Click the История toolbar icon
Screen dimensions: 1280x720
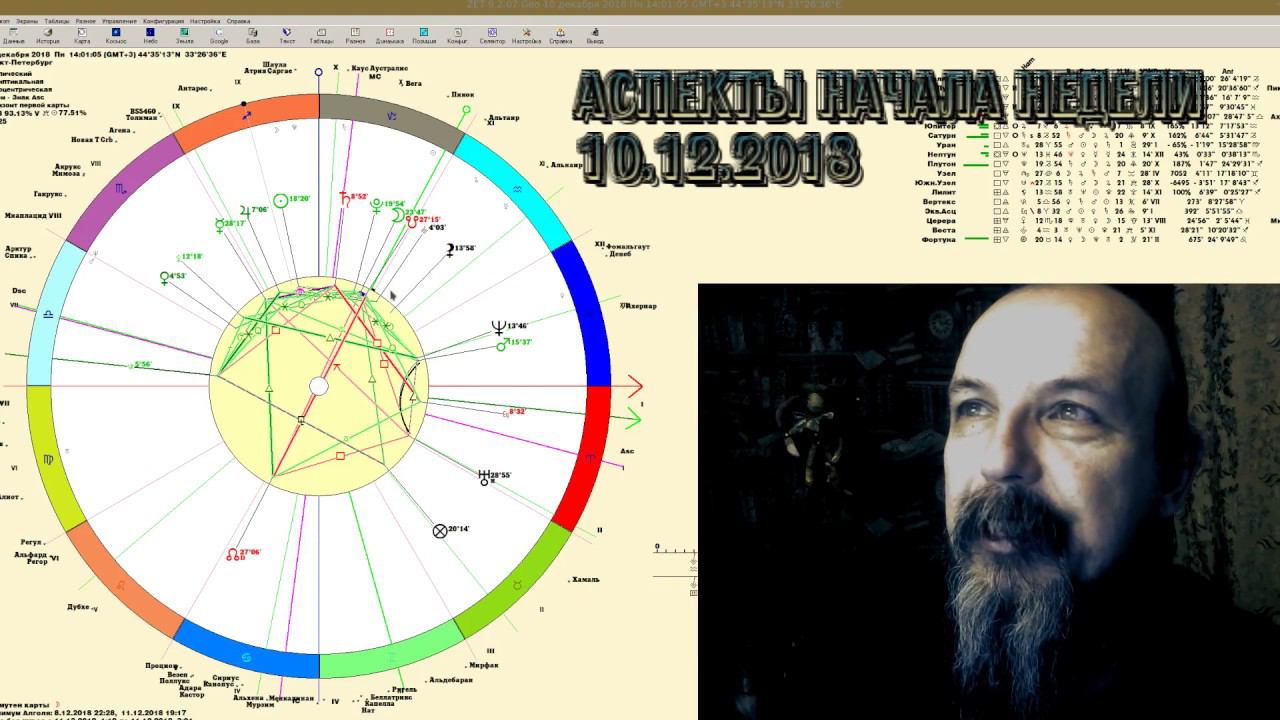48,36
